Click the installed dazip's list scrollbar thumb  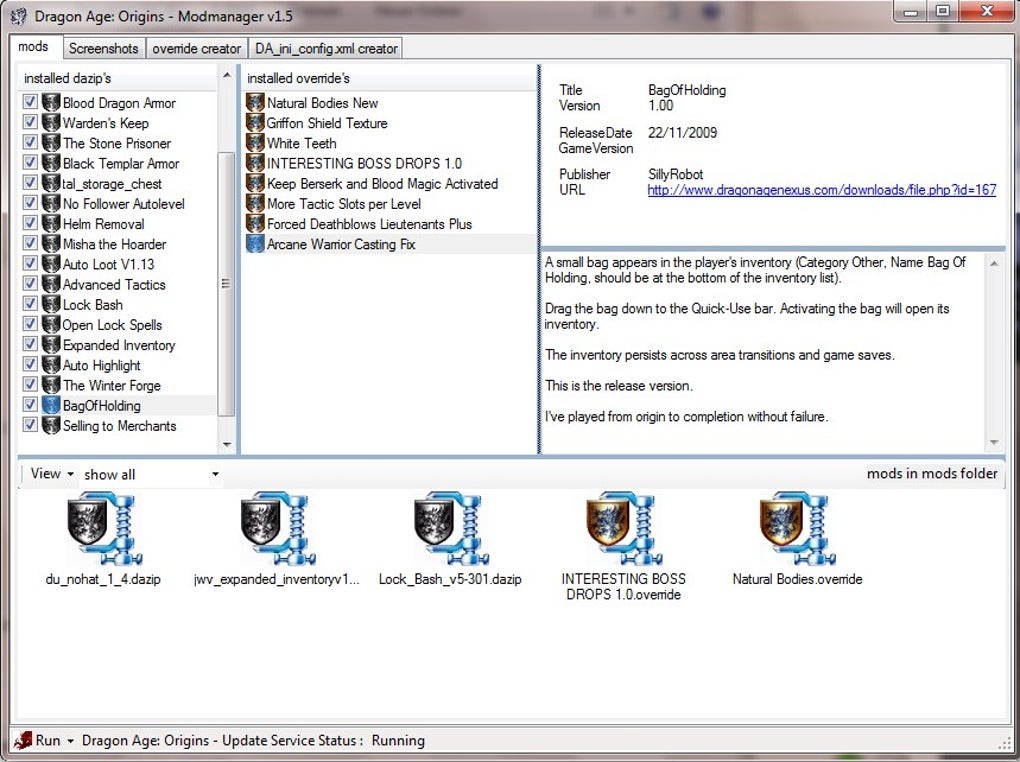[226, 284]
